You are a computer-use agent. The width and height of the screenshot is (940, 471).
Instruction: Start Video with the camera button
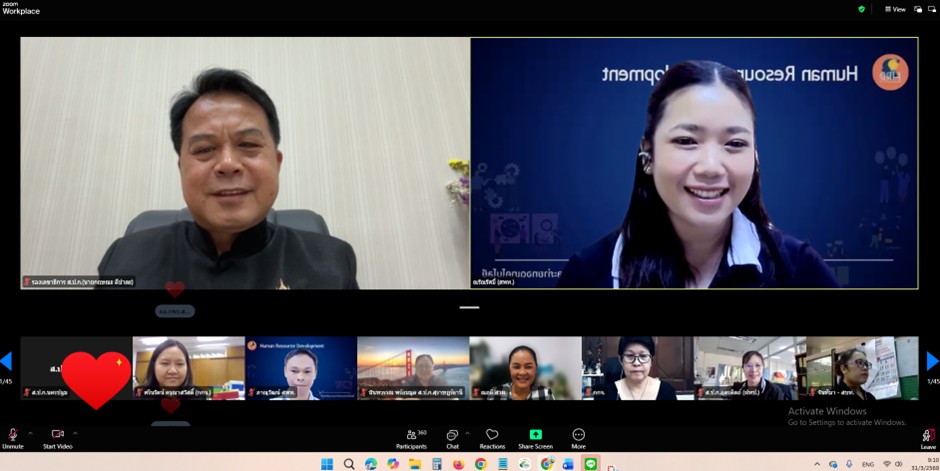58,438
